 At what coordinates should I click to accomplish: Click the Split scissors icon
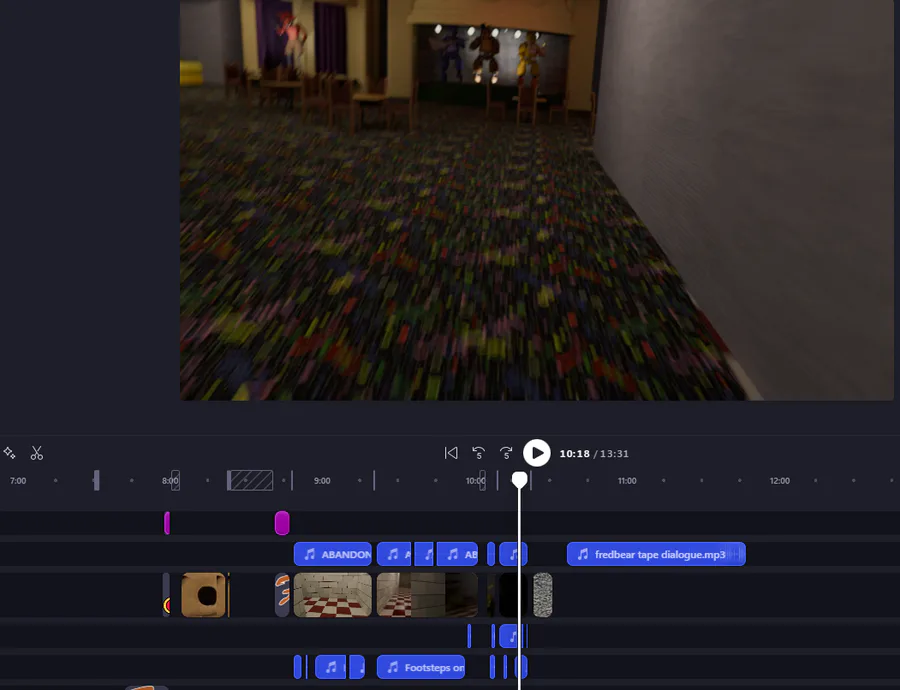pos(37,453)
